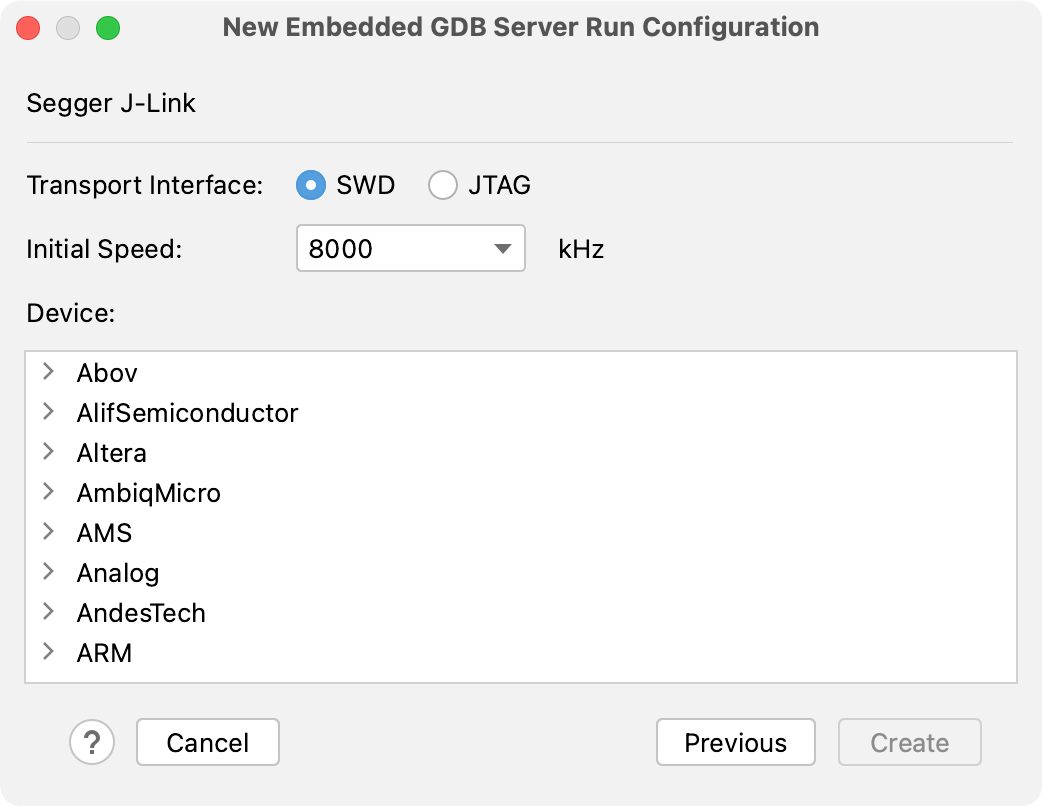
Task: Open the Initial Speed dropdown
Action: [x=505, y=248]
